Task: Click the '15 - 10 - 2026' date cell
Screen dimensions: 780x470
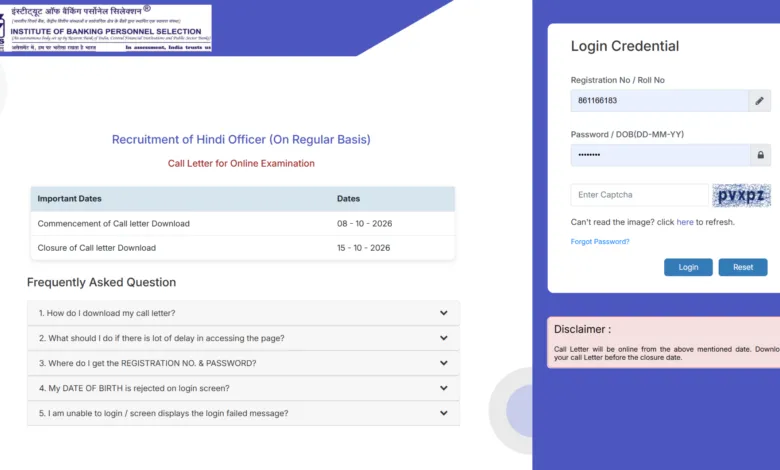Action: click(x=363, y=248)
